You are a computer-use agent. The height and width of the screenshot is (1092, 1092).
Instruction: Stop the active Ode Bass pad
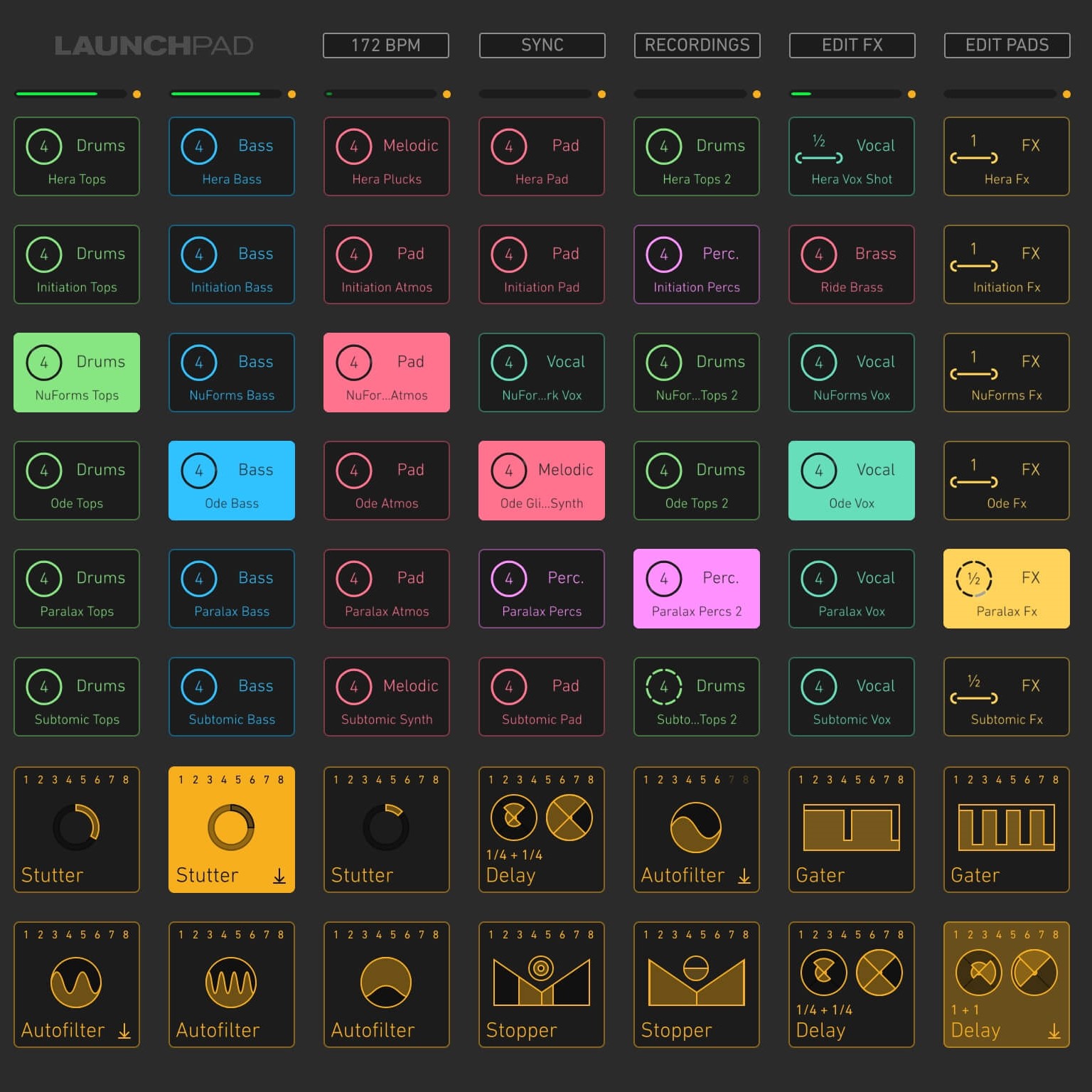(x=232, y=481)
